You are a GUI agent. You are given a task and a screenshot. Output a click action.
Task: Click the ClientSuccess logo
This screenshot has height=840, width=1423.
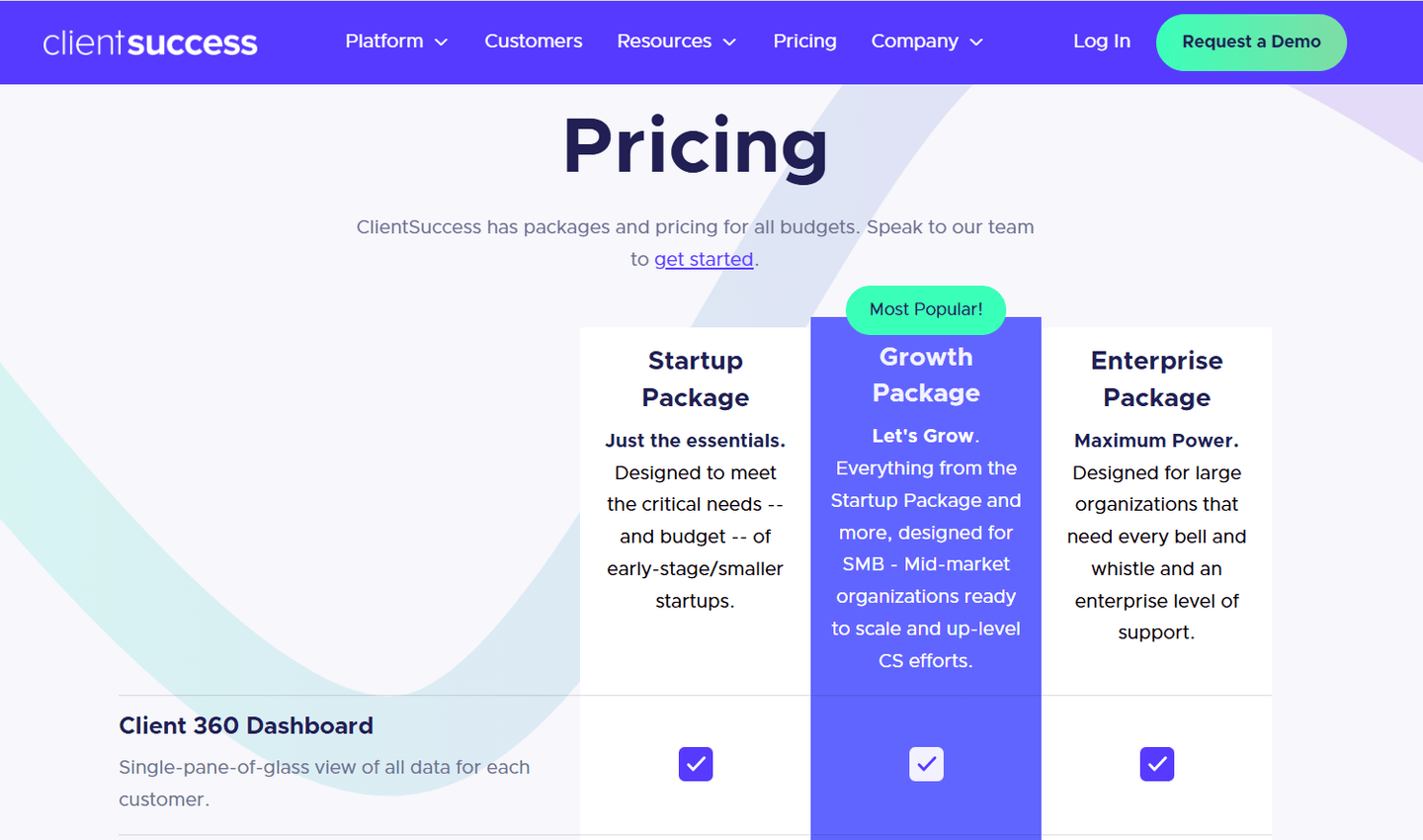(x=150, y=42)
